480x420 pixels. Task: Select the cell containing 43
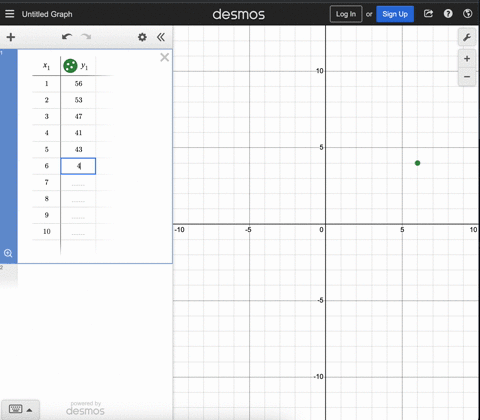pyautogui.click(x=78, y=149)
